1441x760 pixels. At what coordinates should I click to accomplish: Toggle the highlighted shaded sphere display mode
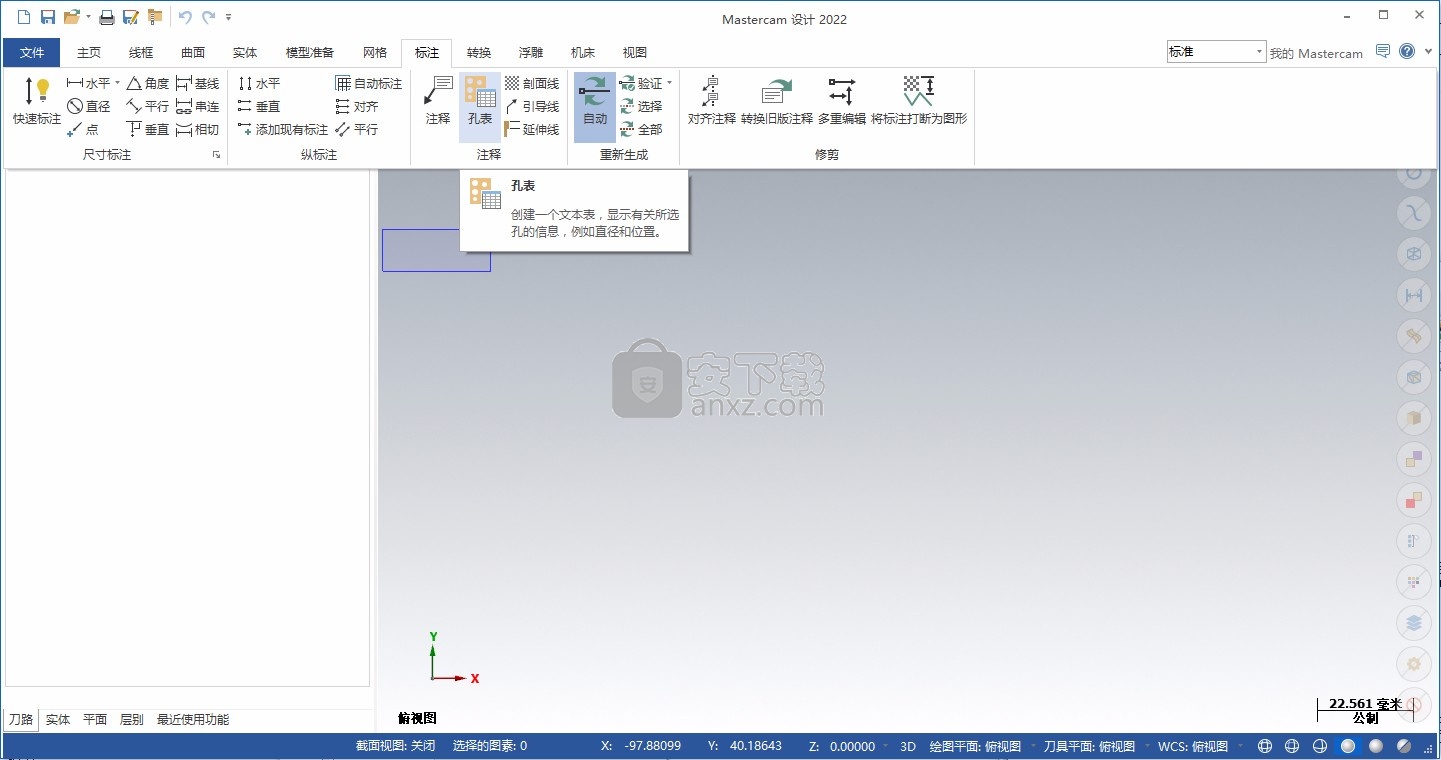tap(1348, 746)
